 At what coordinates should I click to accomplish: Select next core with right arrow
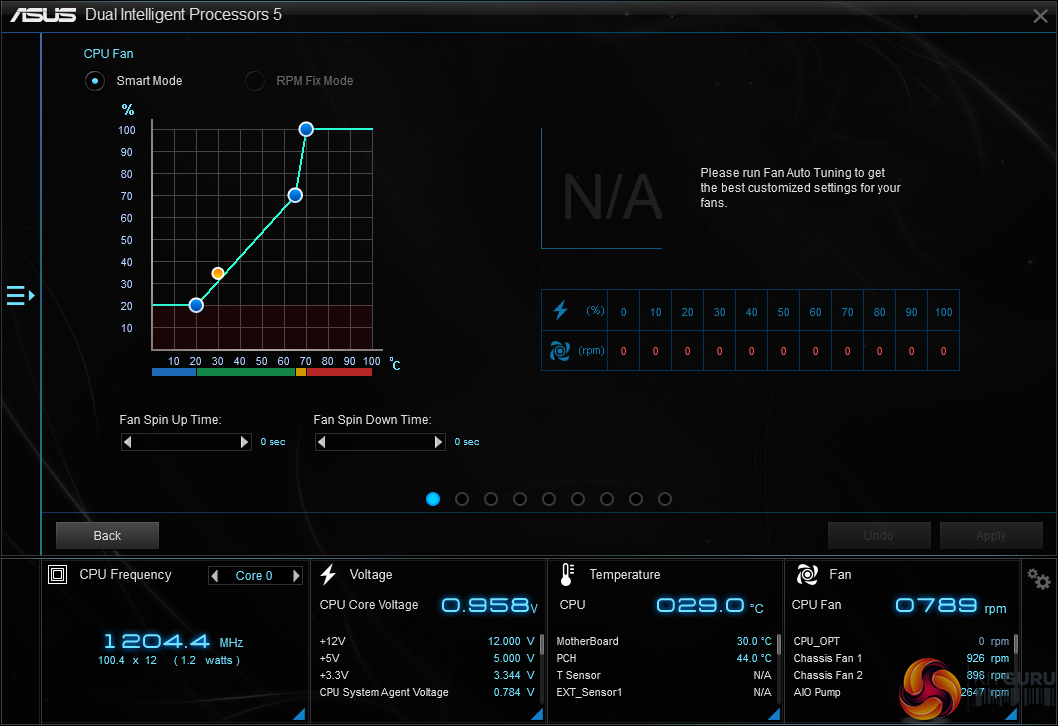pyautogui.click(x=296, y=576)
